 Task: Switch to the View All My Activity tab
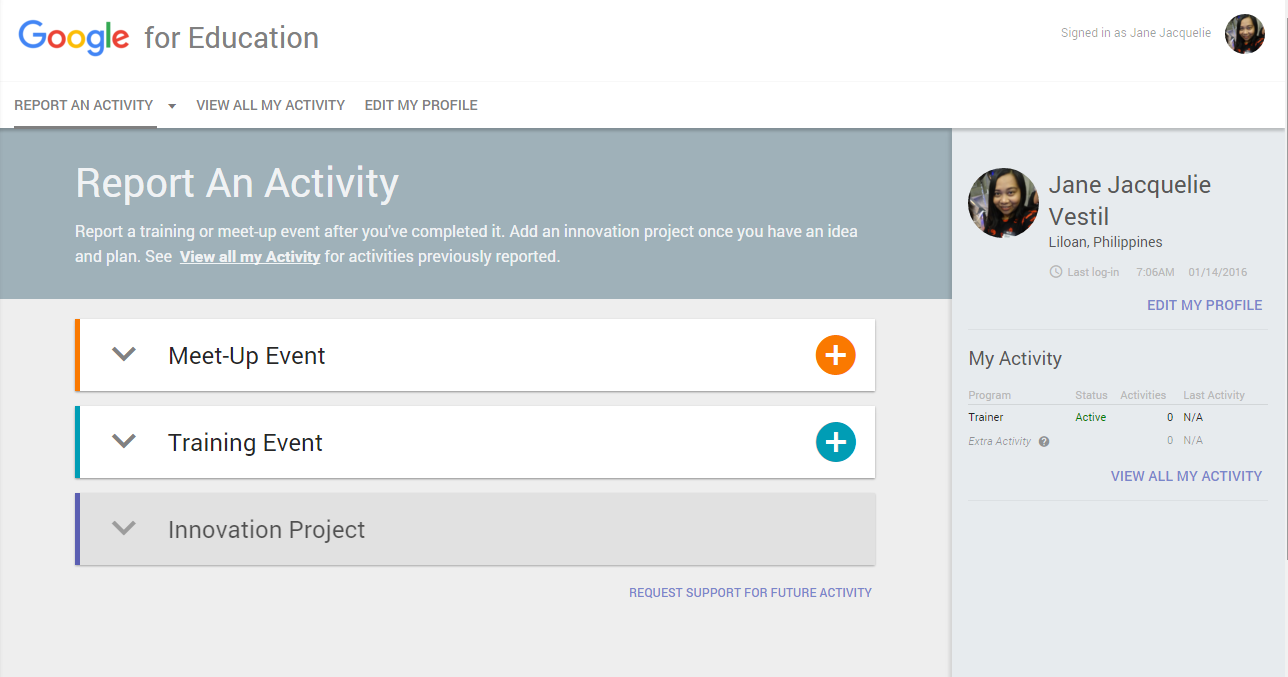[270, 105]
